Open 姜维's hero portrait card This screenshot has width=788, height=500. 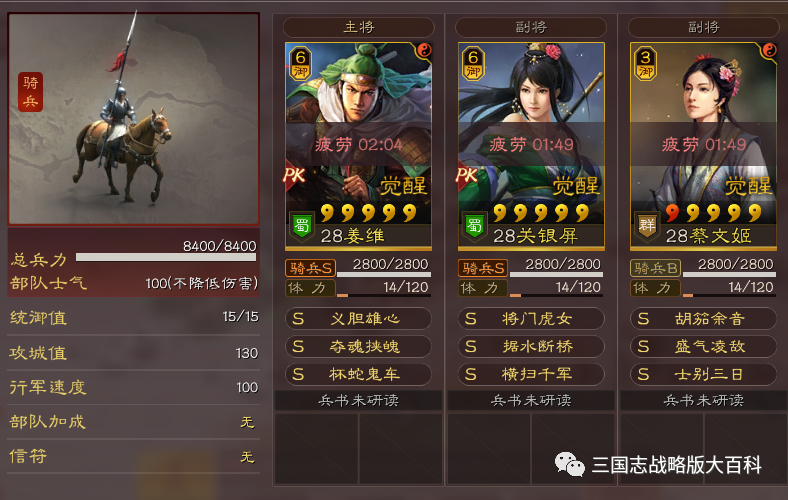tap(358, 146)
